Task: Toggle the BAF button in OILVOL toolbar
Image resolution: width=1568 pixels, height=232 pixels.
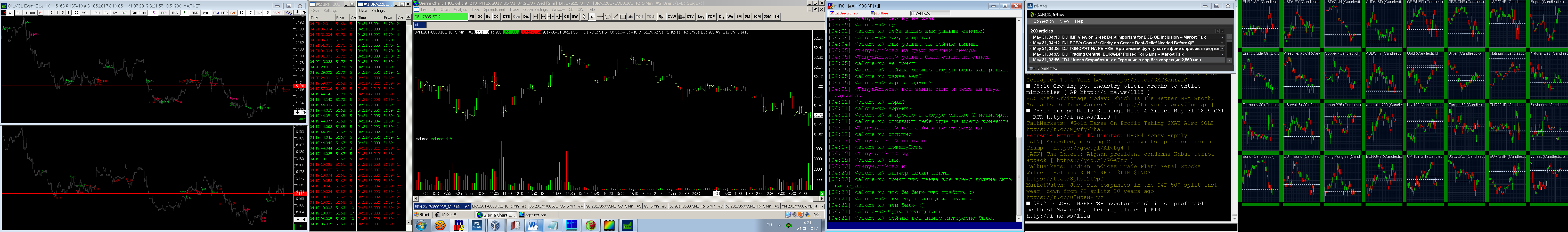Action: tap(233, 13)
